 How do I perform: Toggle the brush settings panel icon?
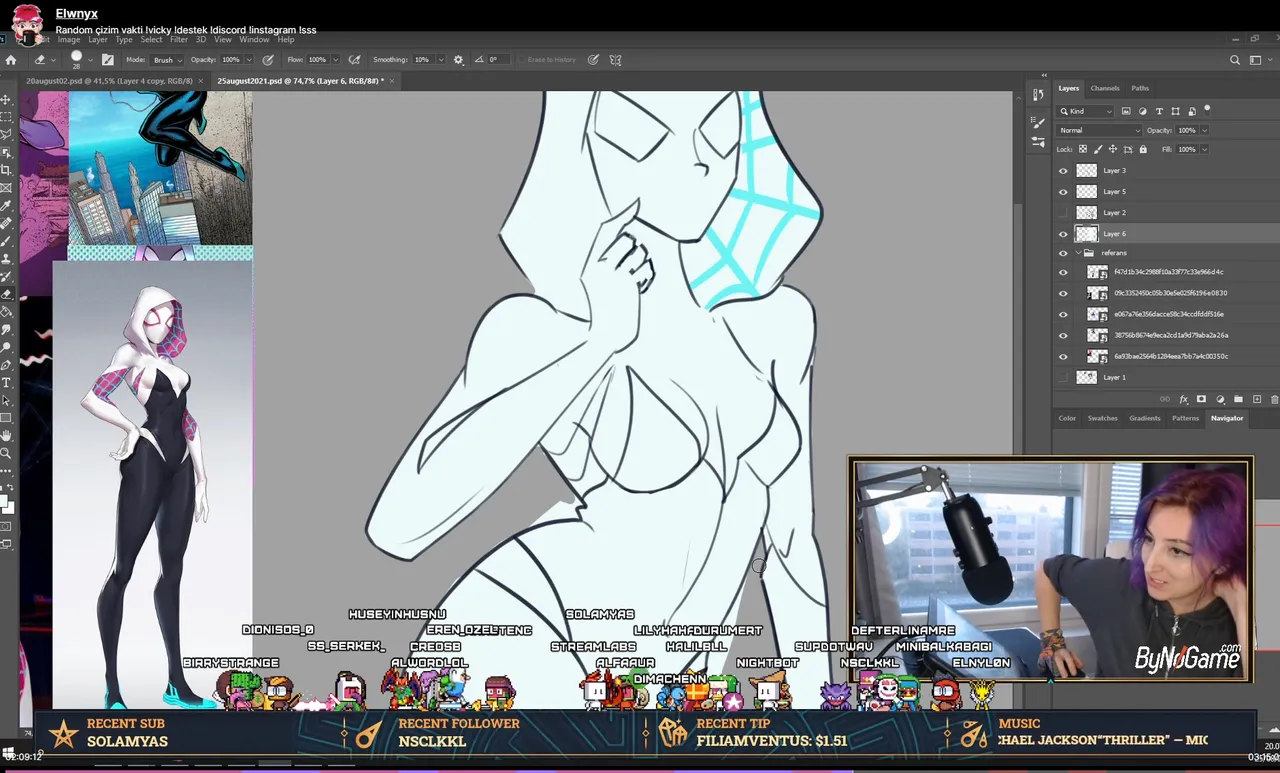click(108, 60)
